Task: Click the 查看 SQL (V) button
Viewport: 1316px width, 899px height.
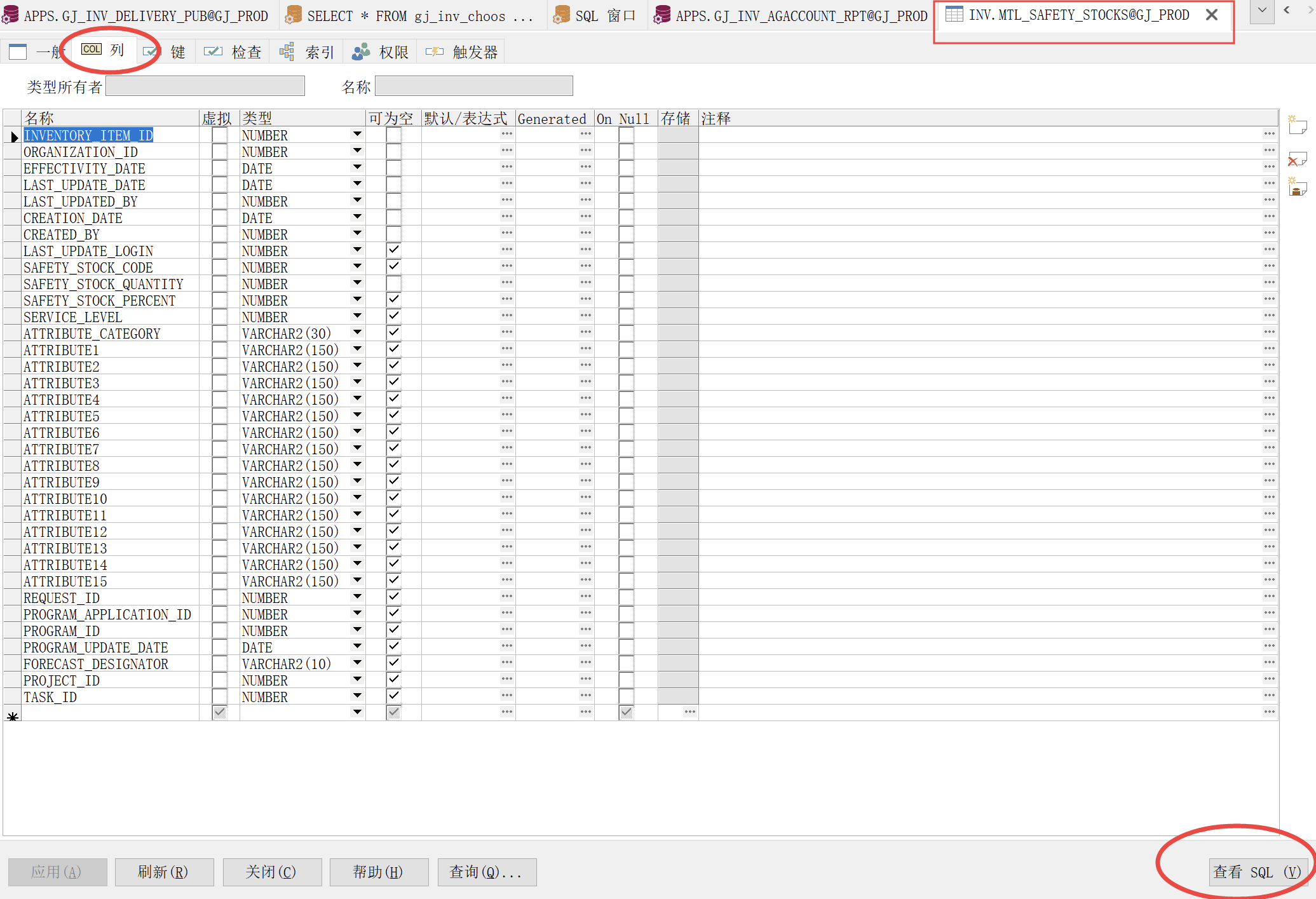Action: [1257, 872]
